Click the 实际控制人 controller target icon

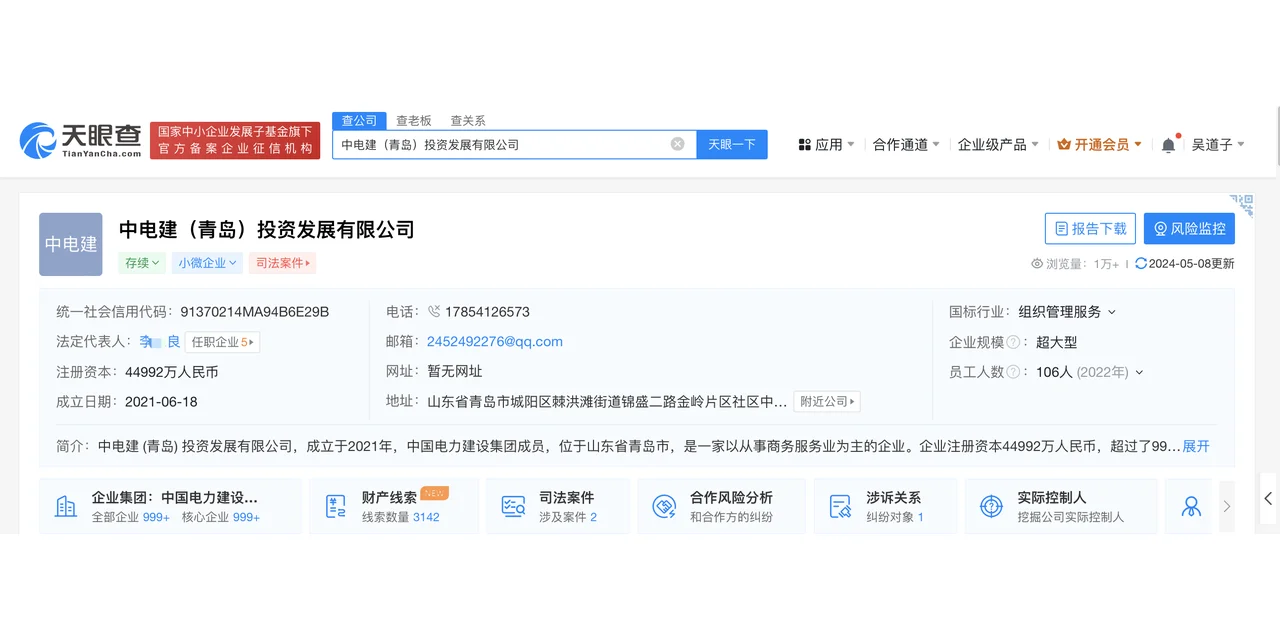[991, 505]
